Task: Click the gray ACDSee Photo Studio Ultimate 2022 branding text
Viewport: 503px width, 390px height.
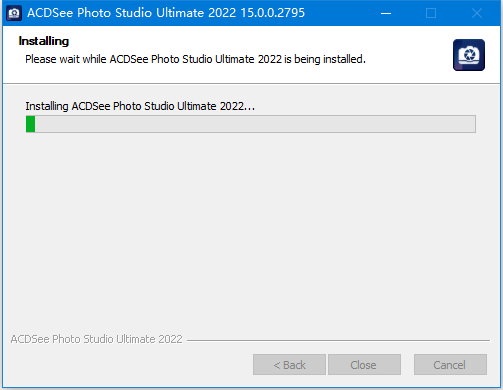Action: [x=97, y=339]
